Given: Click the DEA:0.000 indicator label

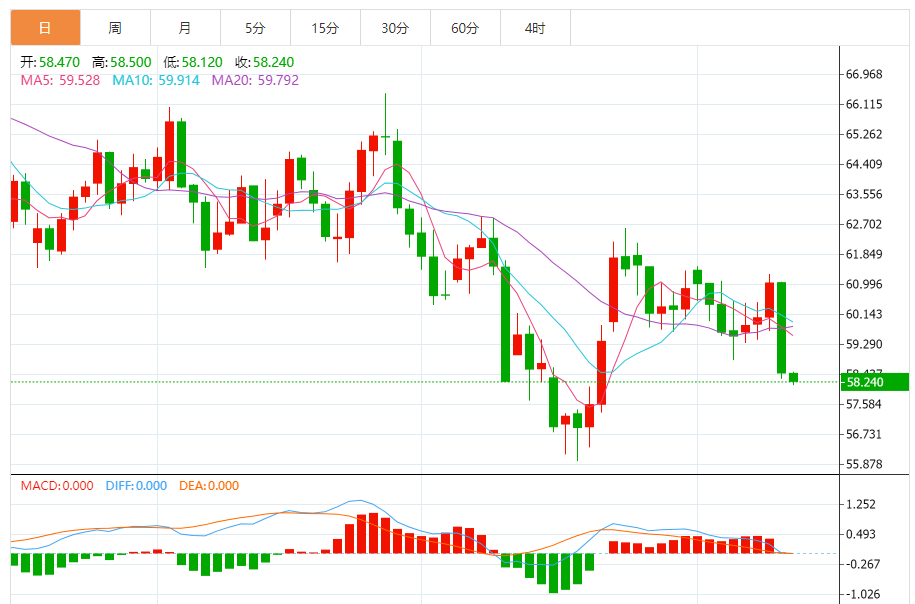Looking at the screenshot, I should [209, 486].
